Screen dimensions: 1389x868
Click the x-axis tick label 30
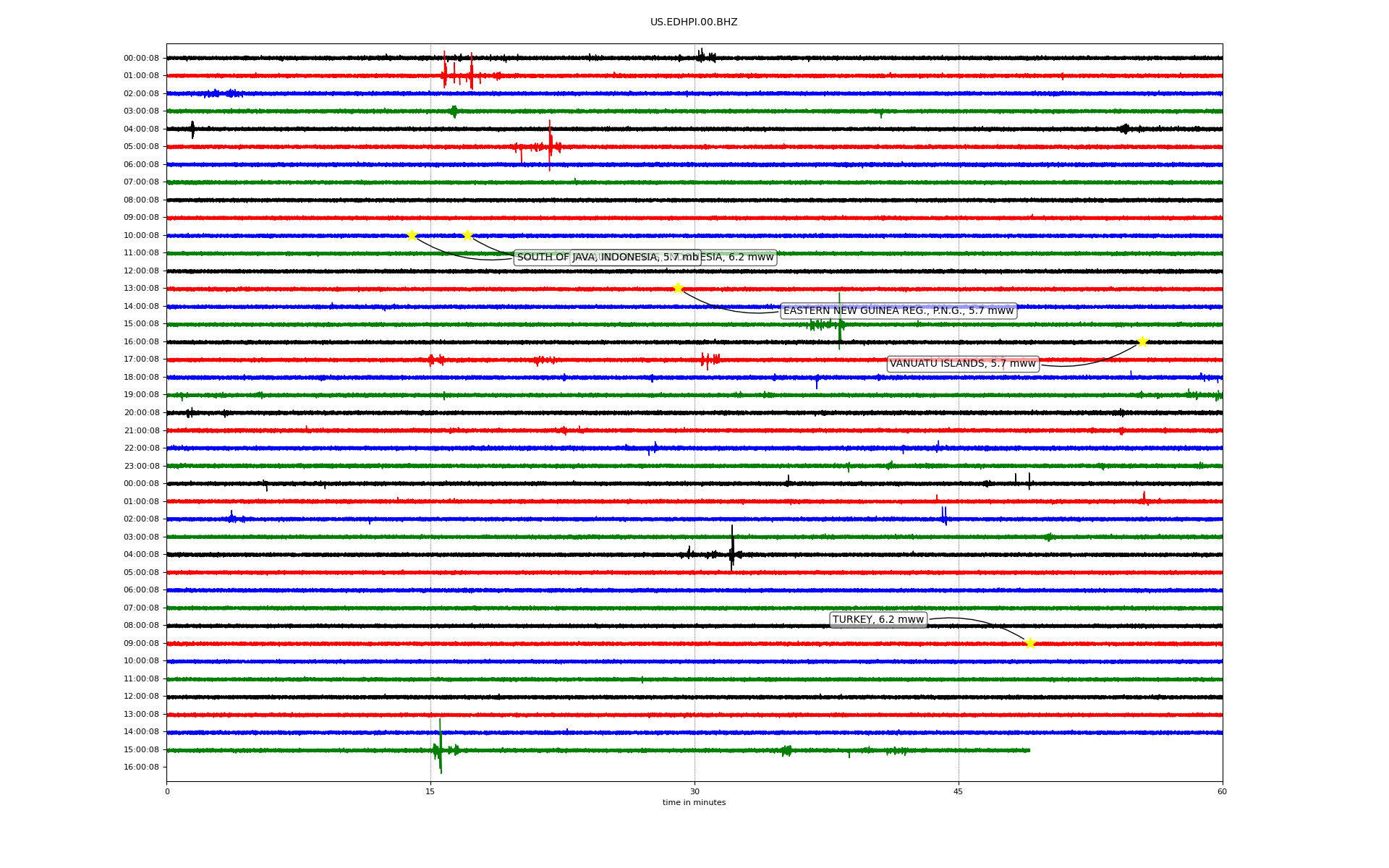click(x=694, y=791)
